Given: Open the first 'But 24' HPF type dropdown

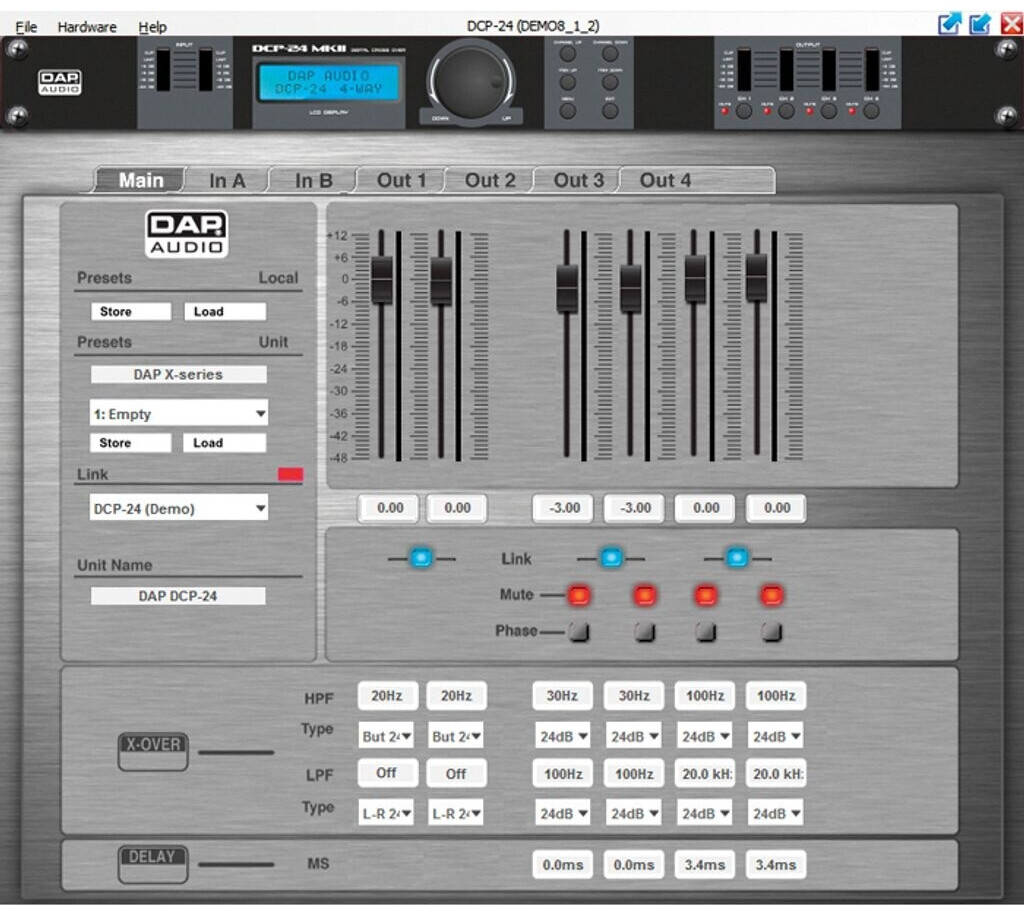Looking at the screenshot, I should 386,737.
